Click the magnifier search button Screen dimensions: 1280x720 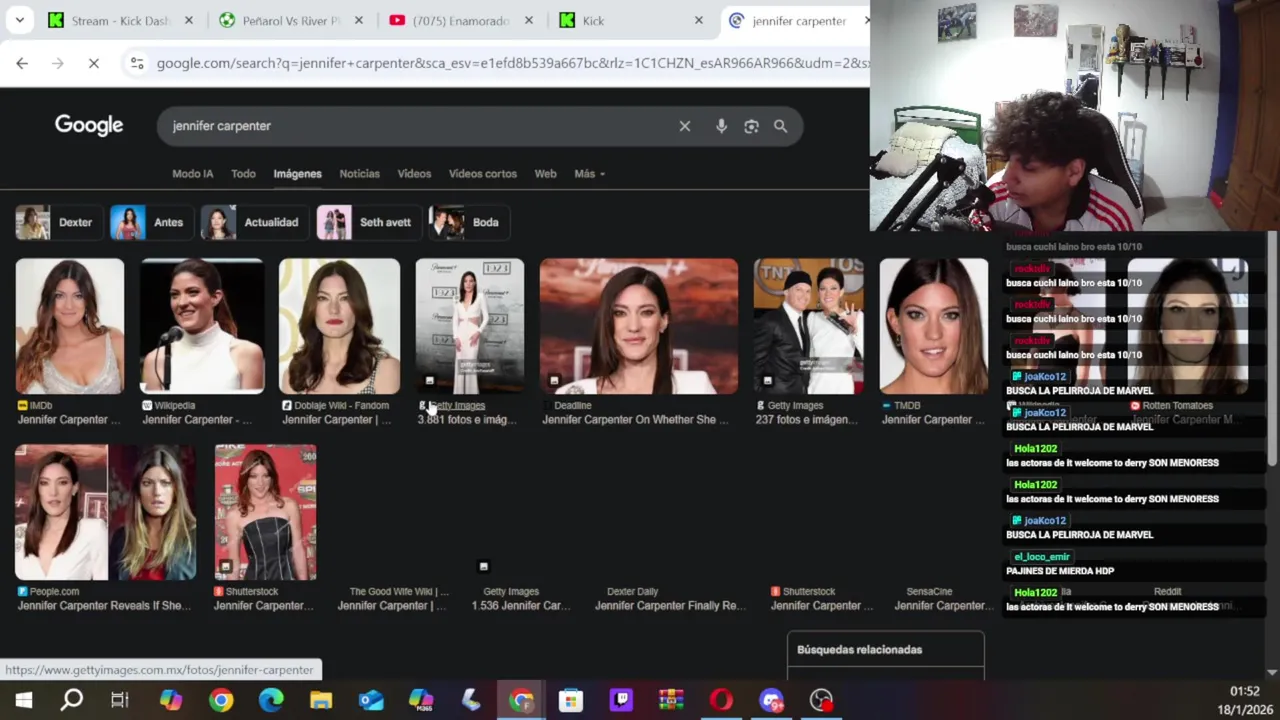pos(780,126)
